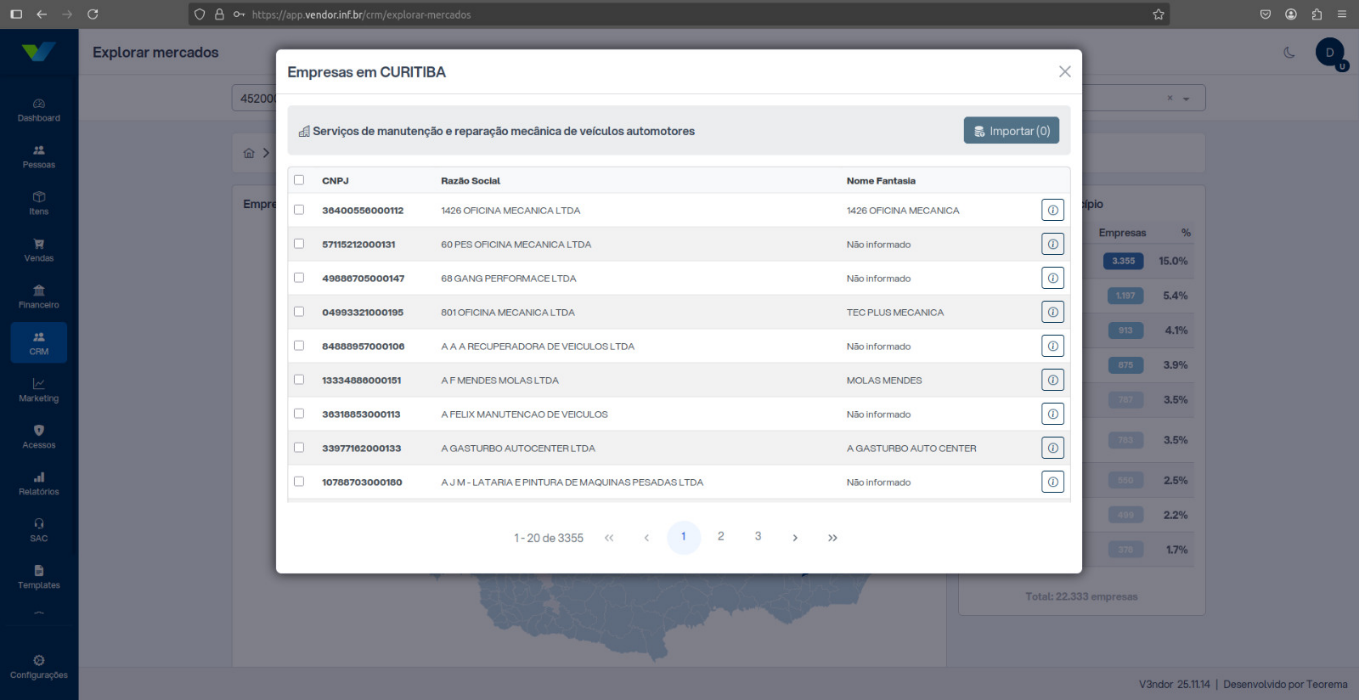The width and height of the screenshot is (1359, 700).
Task: Click the Razão Social column header
Action: (x=470, y=181)
